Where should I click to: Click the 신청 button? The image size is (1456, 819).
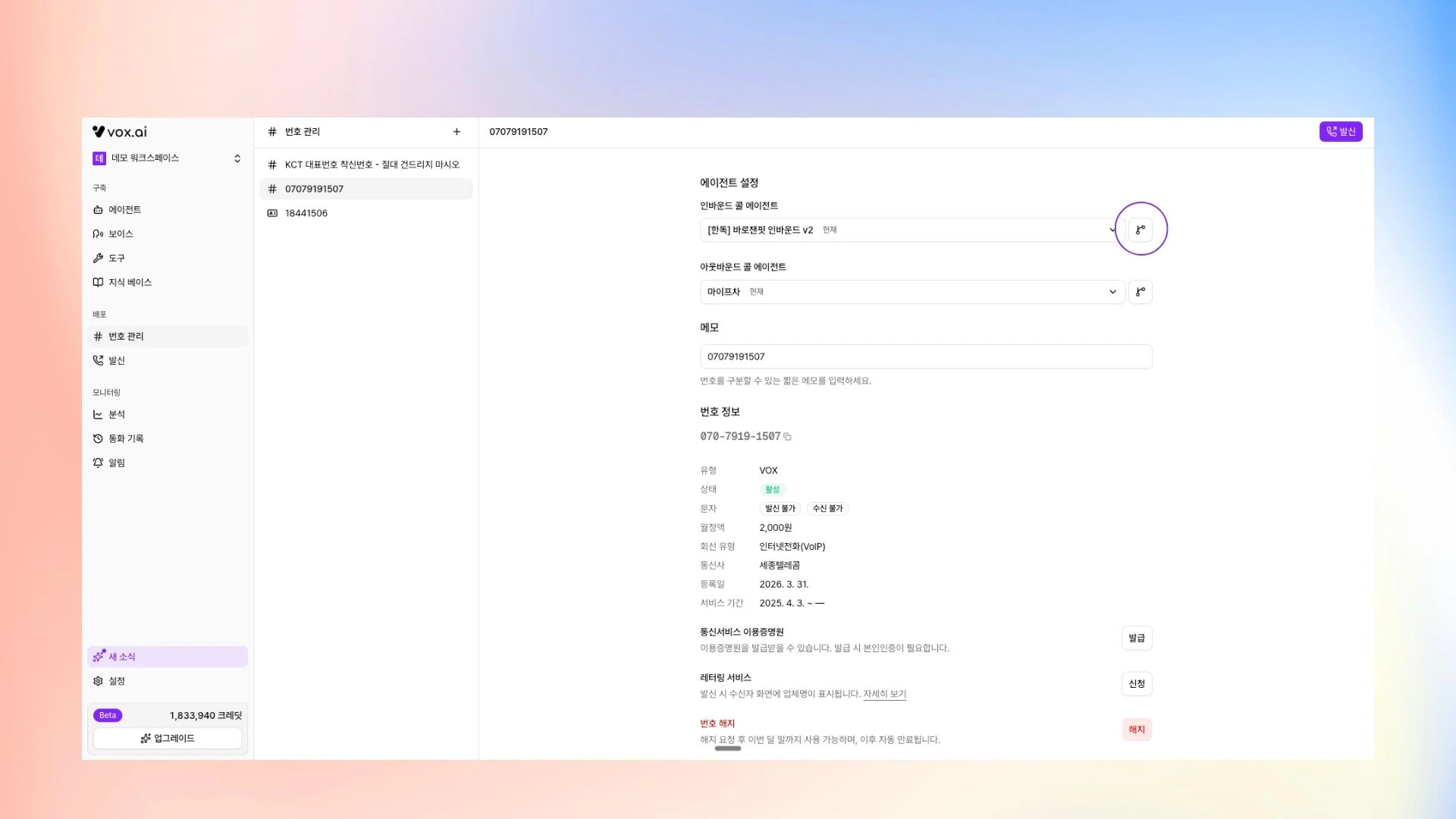pos(1137,684)
